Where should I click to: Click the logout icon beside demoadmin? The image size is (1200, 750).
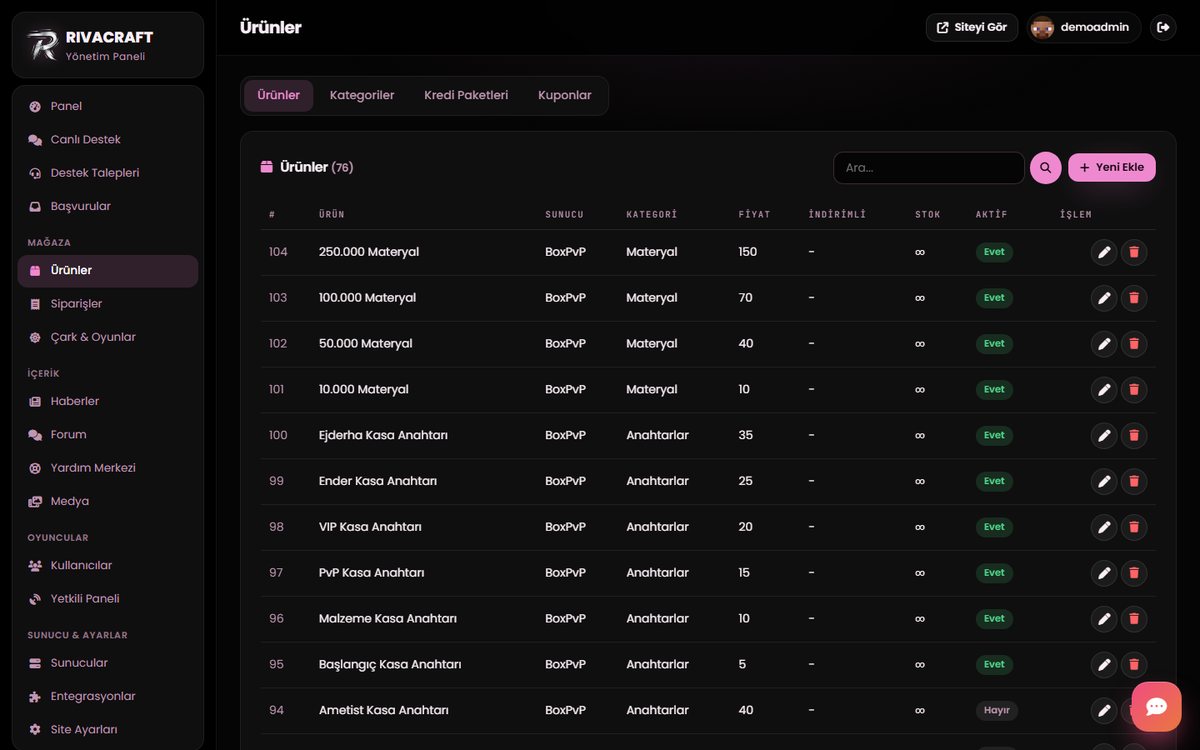click(x=1163, y=27)
